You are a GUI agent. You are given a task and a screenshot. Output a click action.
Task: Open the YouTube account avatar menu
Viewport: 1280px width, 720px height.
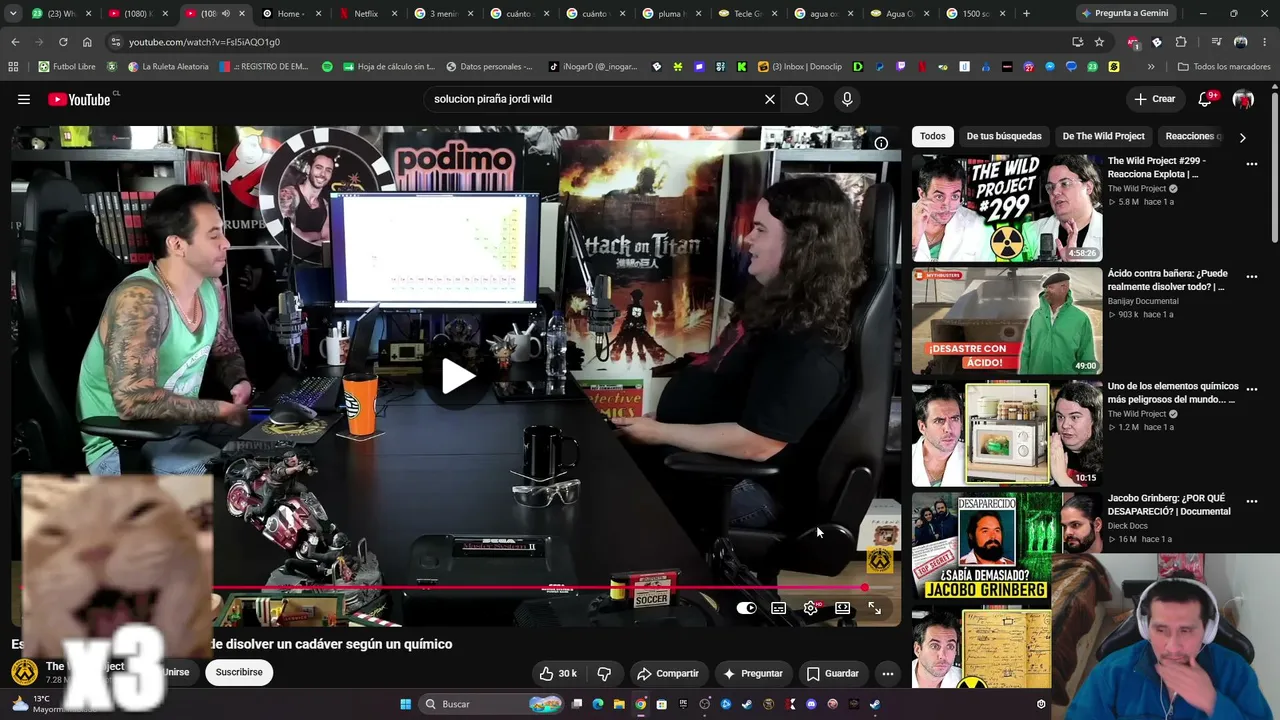click(x=1243, y=99)
